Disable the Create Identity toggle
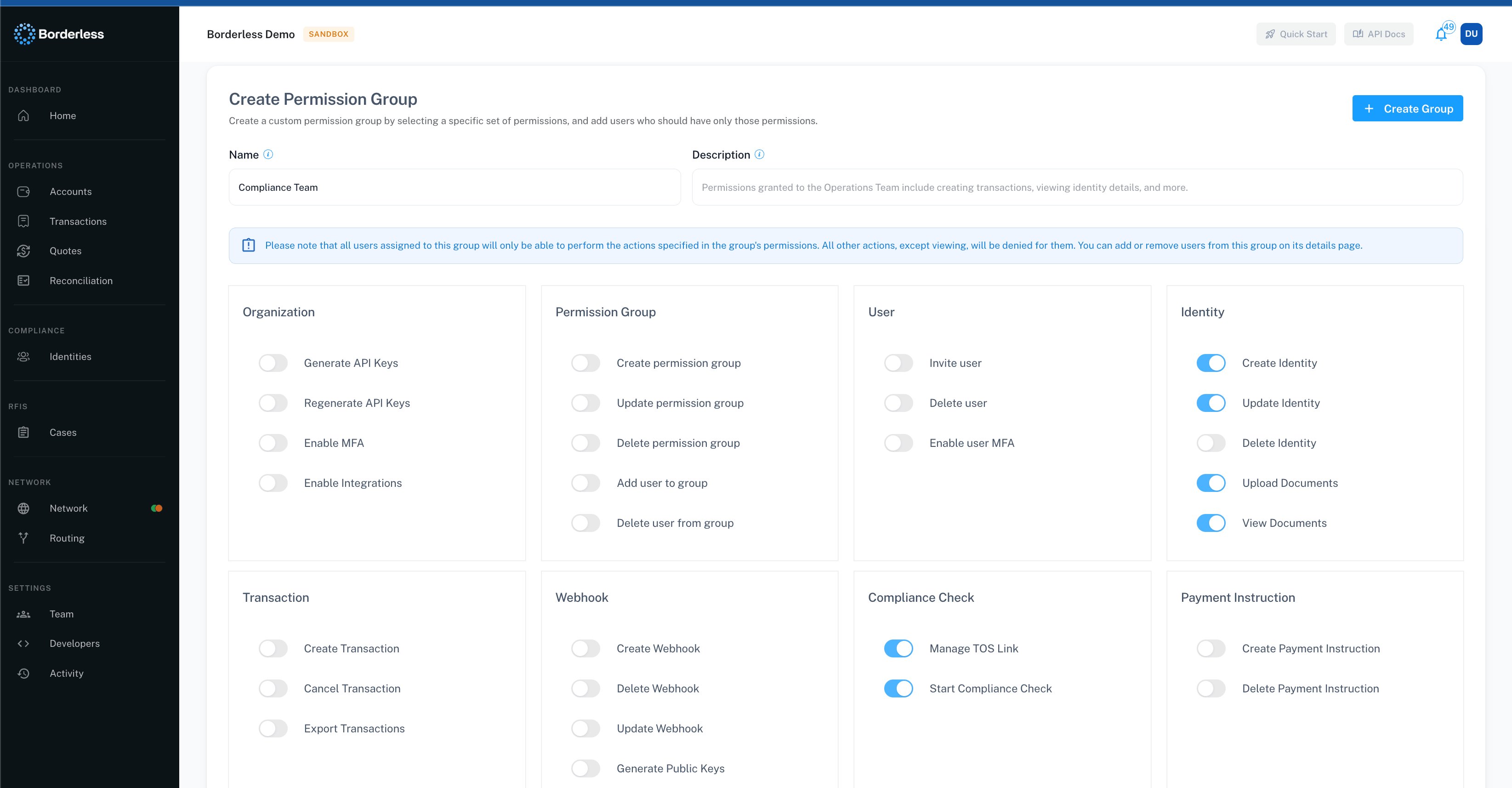 tap(1211, 363)
